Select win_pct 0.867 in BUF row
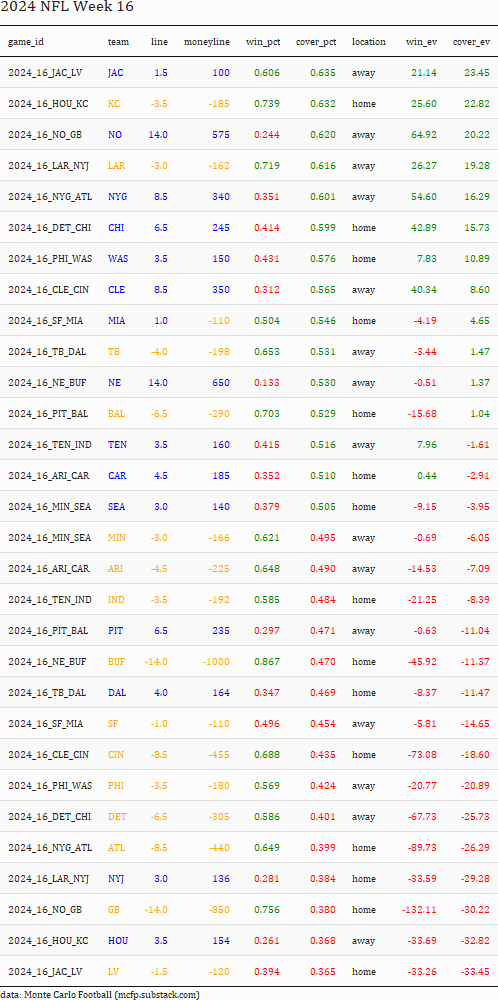 click(267, 661)
